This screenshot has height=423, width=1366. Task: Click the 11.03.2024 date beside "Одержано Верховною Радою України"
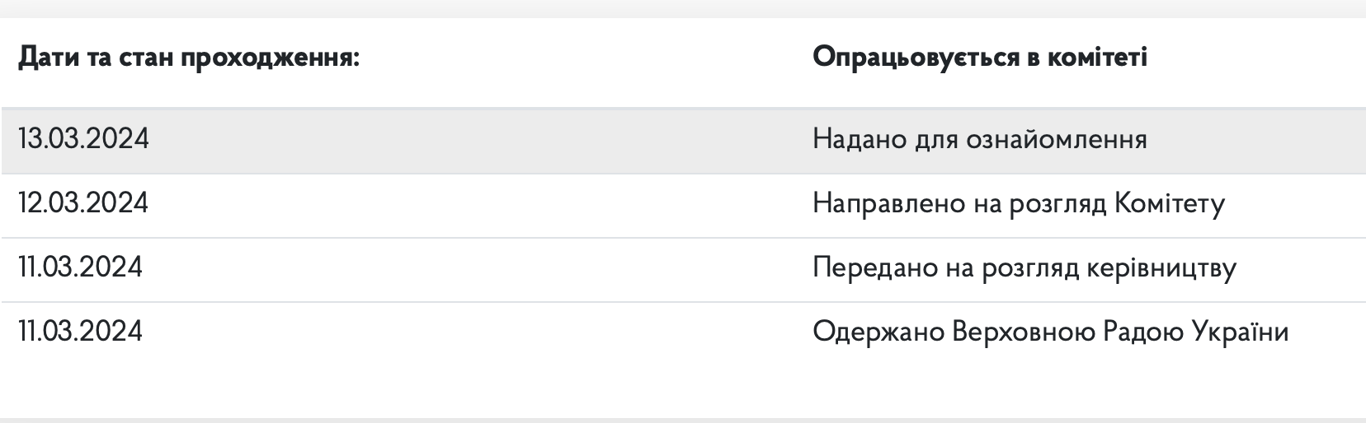[x=81, y=332]
